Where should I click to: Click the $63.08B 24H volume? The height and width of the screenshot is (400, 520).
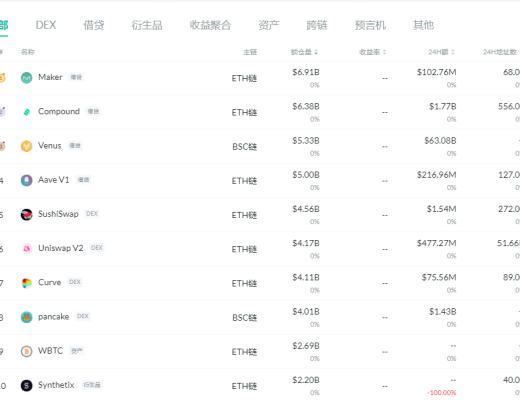point(440,141)
